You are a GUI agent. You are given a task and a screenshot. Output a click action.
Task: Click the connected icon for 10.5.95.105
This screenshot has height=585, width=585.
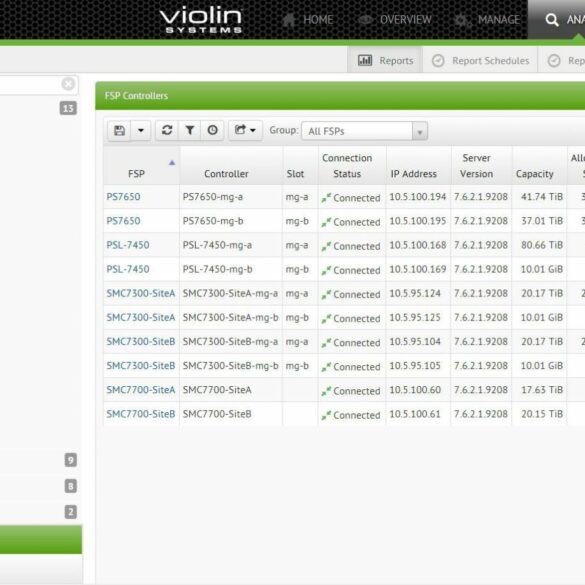tap(326, 367)
